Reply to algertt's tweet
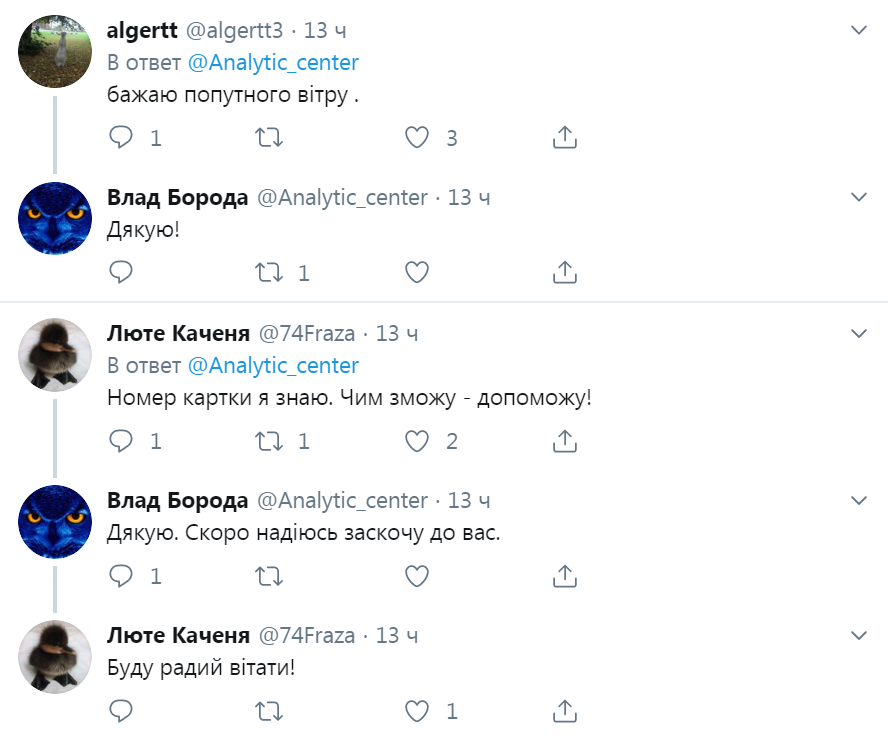 [120, 138]
